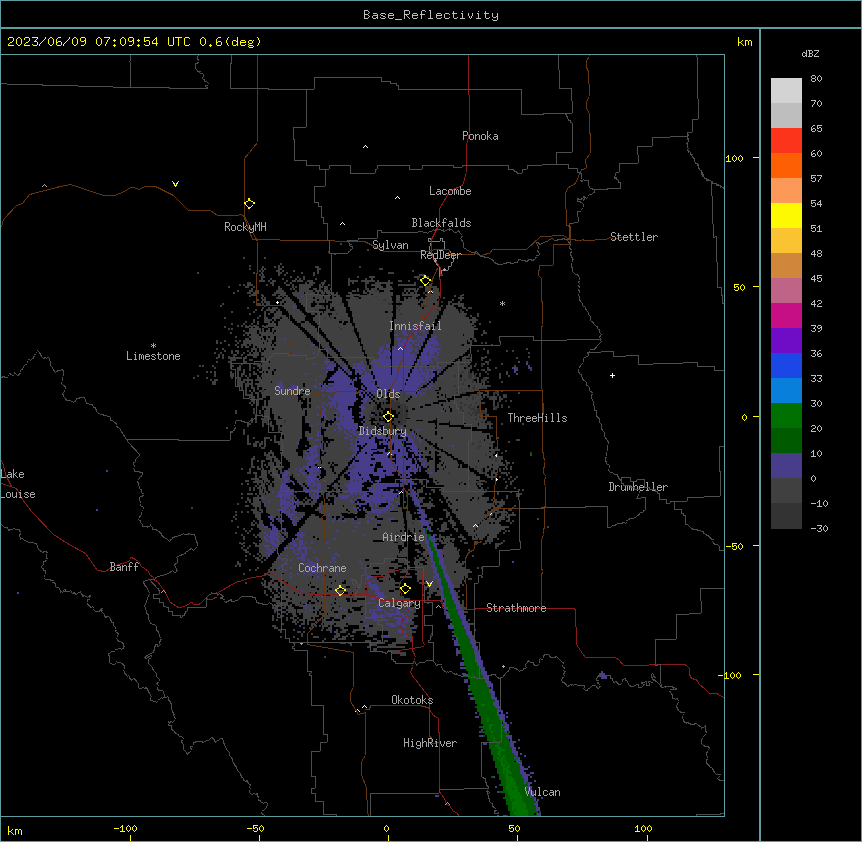Select the slate purple 0-10 dBZ band
This screenshot has width=862, height=842.
coord(786,466)
